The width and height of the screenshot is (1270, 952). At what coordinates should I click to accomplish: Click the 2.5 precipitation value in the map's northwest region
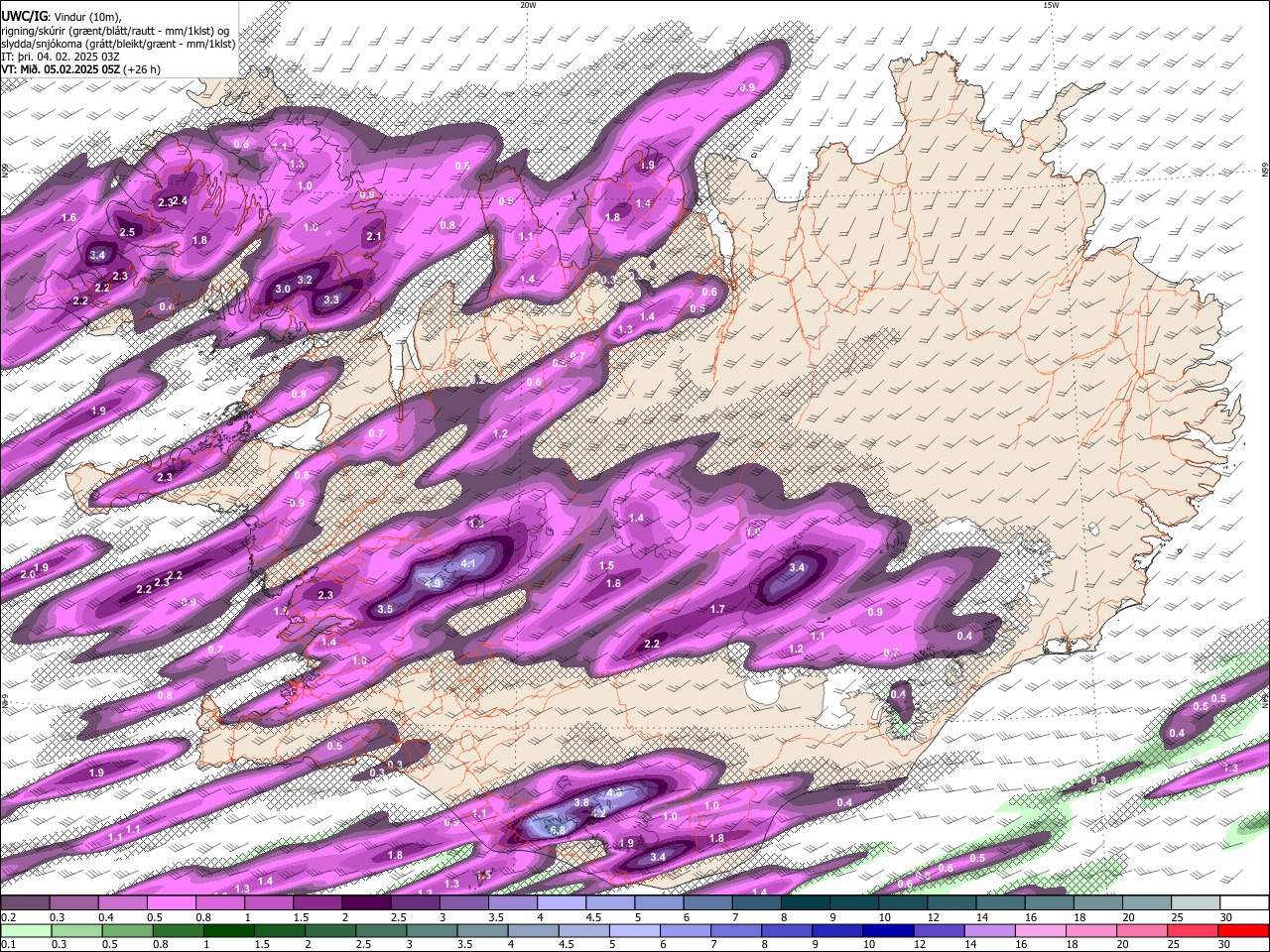(127, 233)
